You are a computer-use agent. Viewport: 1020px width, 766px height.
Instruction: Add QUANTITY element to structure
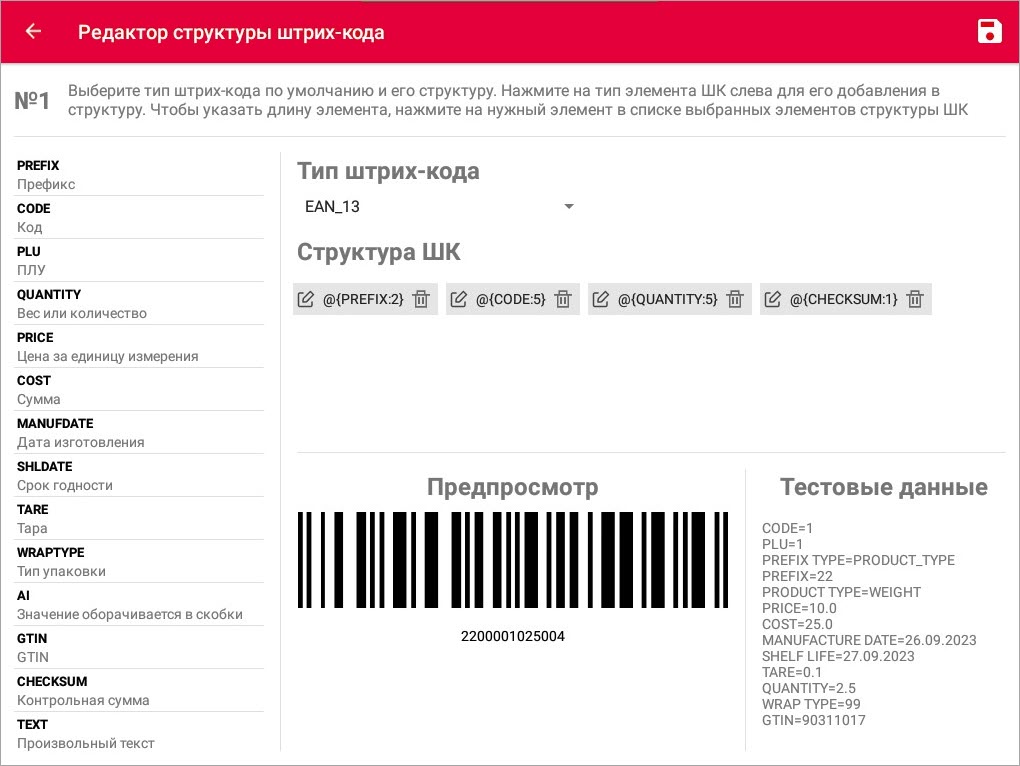[140, 304]
